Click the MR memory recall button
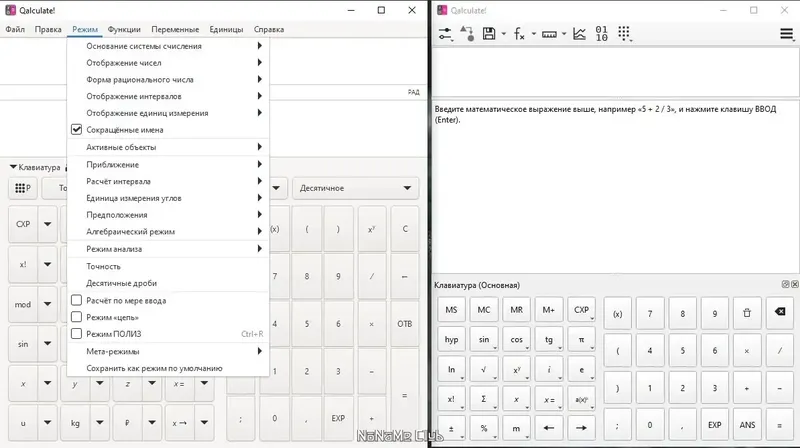Viewport: 800px width, 448px height. [516, 310]
